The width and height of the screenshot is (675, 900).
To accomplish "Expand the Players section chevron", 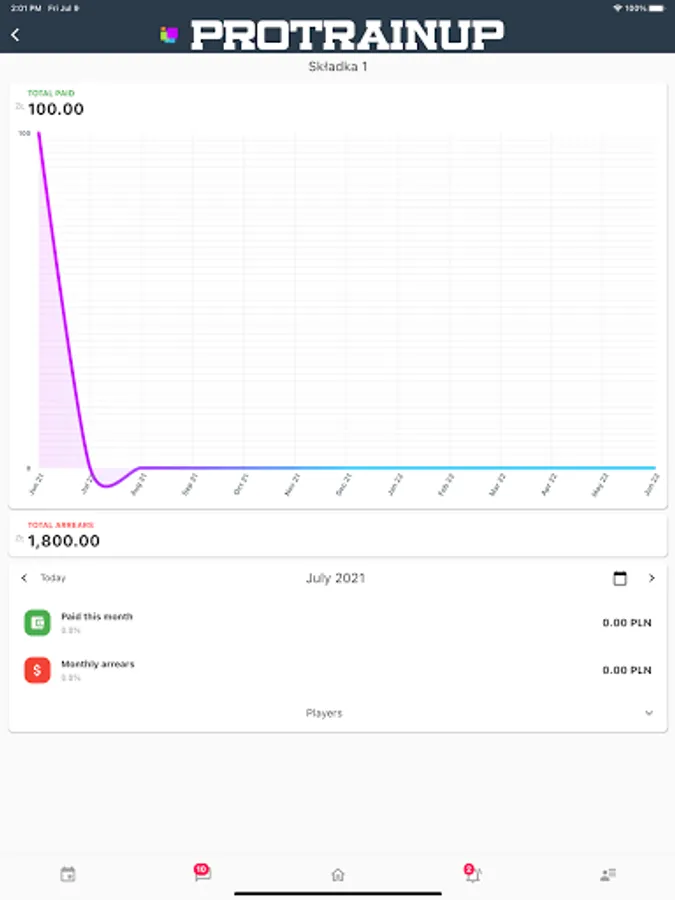I will tap(649, 713).
